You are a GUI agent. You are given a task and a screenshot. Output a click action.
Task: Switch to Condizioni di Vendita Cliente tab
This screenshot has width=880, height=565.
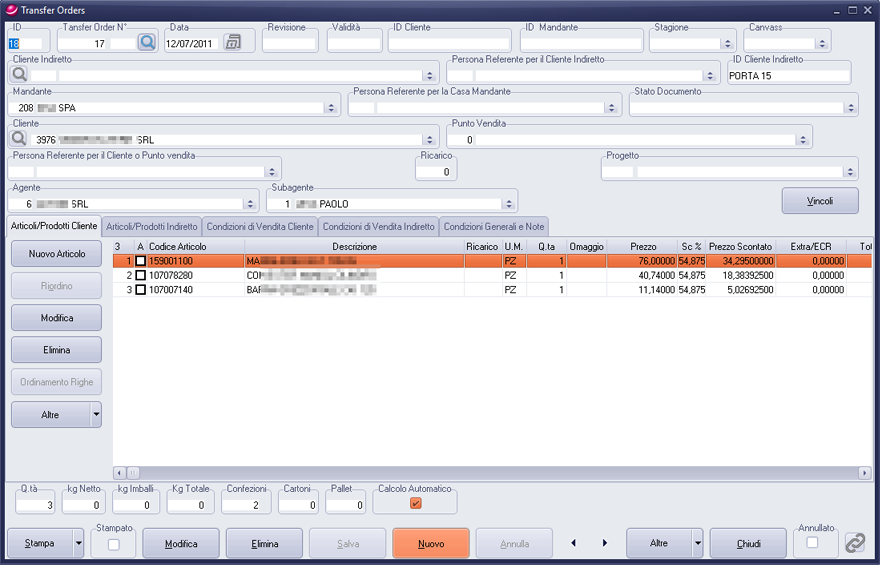(259, 227)
